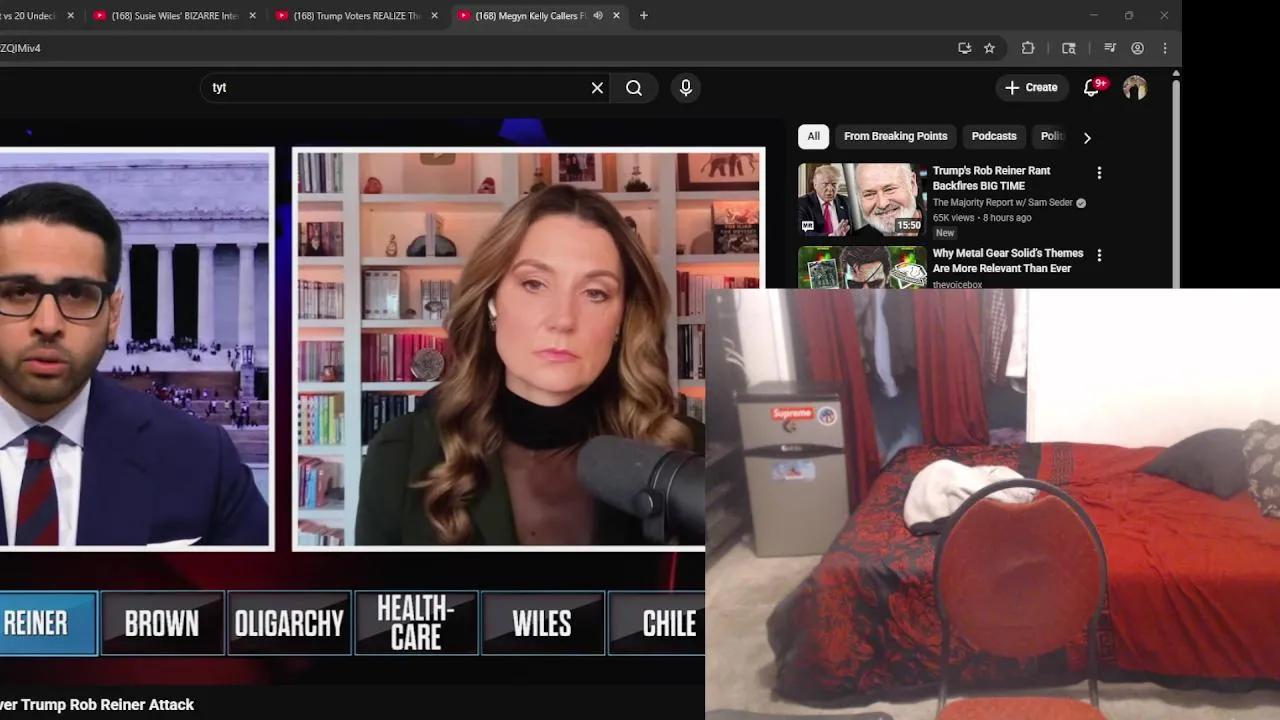Open 'Why Metal Gear Solid's Themes' title link

point(1008,261)
